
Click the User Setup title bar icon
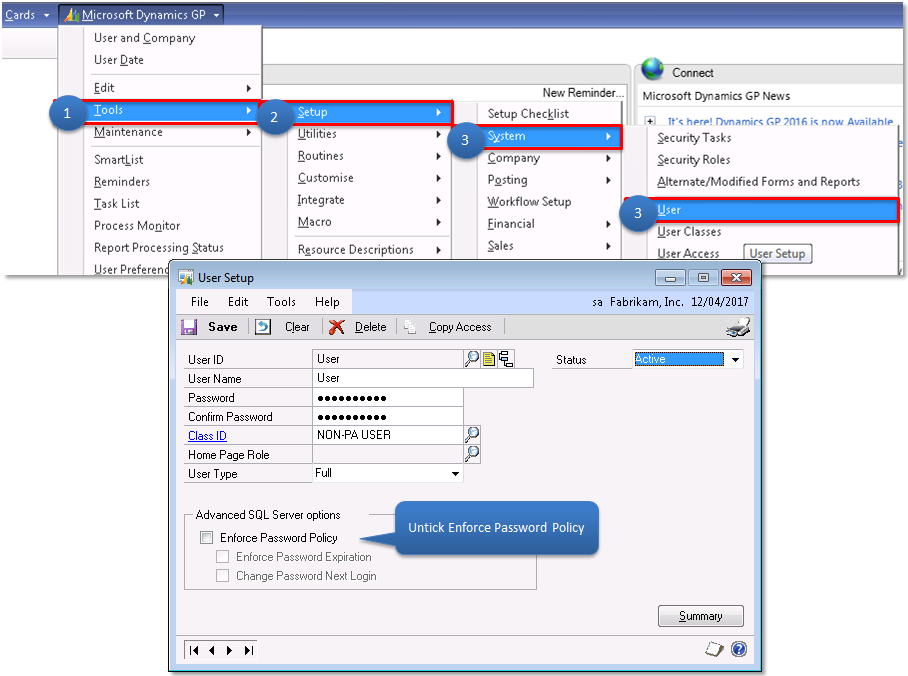186,278
